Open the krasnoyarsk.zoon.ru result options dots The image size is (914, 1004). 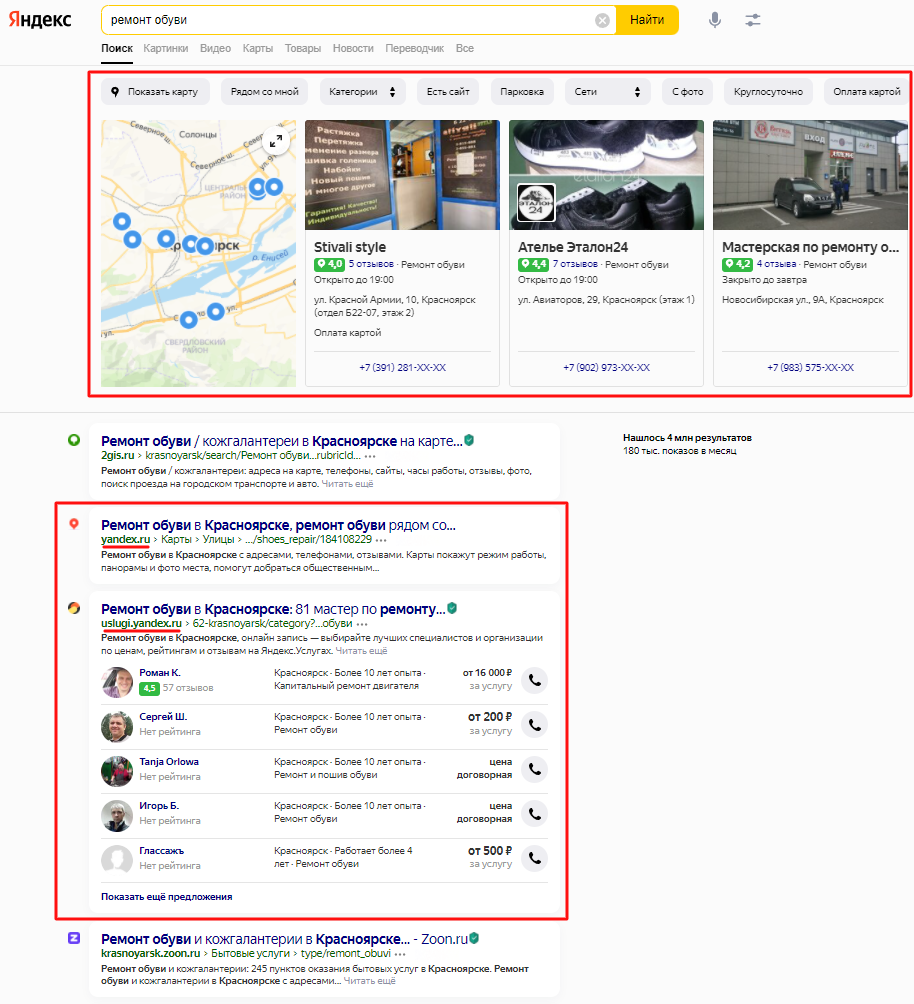pos(400,955)
